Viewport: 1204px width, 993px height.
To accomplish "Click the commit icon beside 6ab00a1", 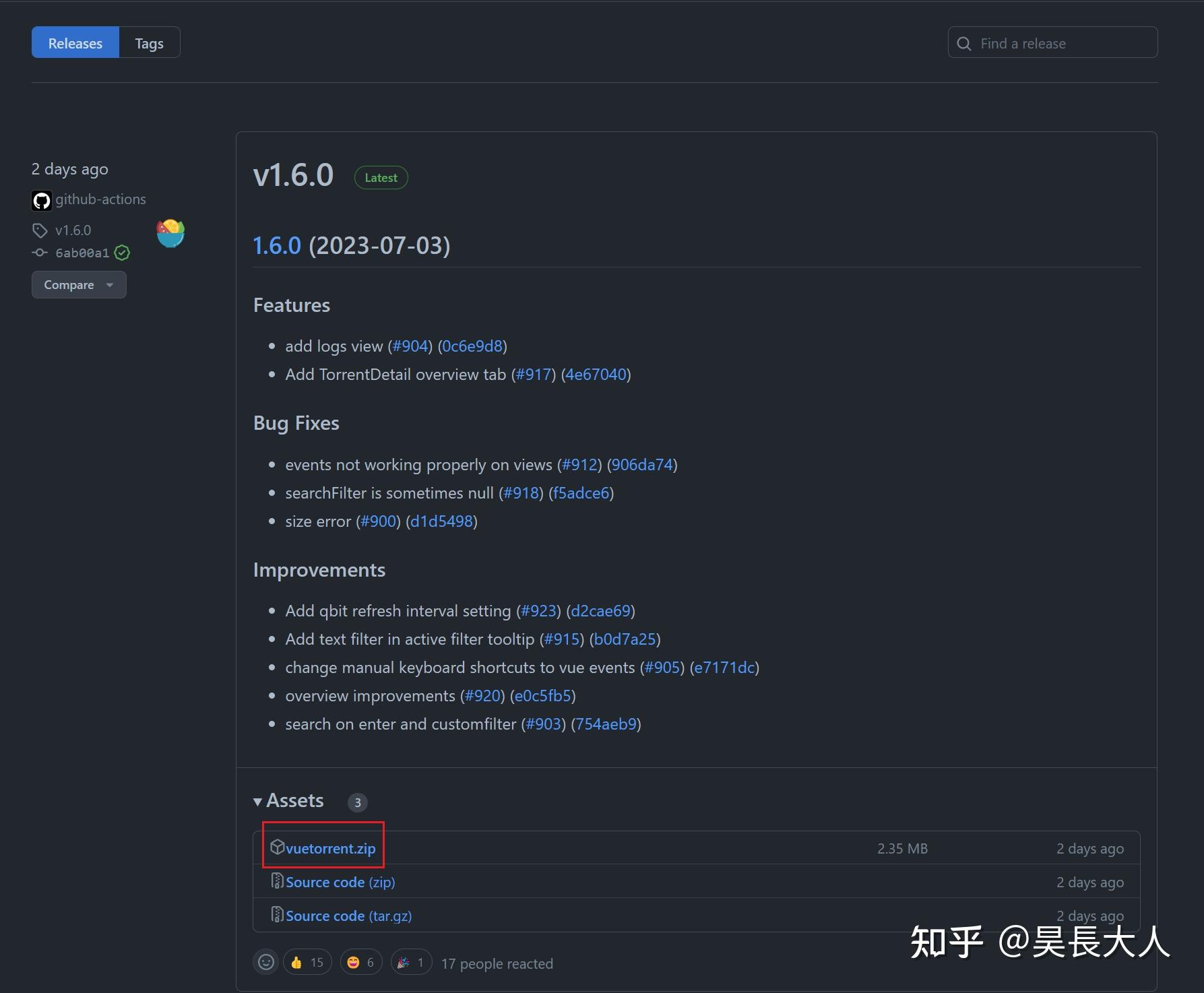I will 40,253.
